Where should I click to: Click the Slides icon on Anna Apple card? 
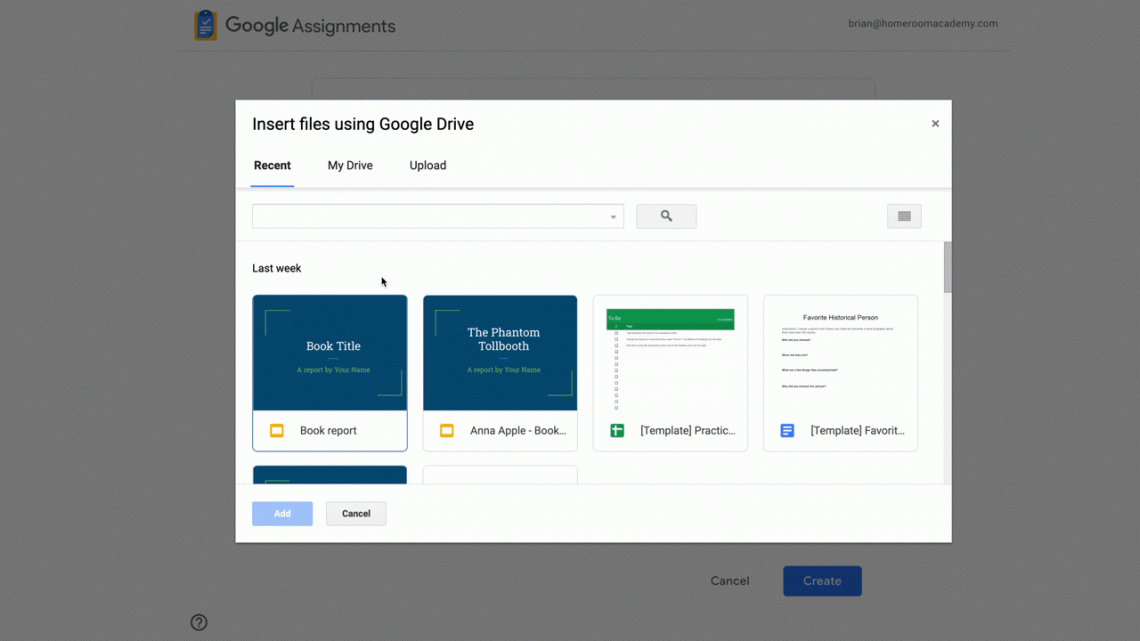pyautogui.click(x=446, y=431)
